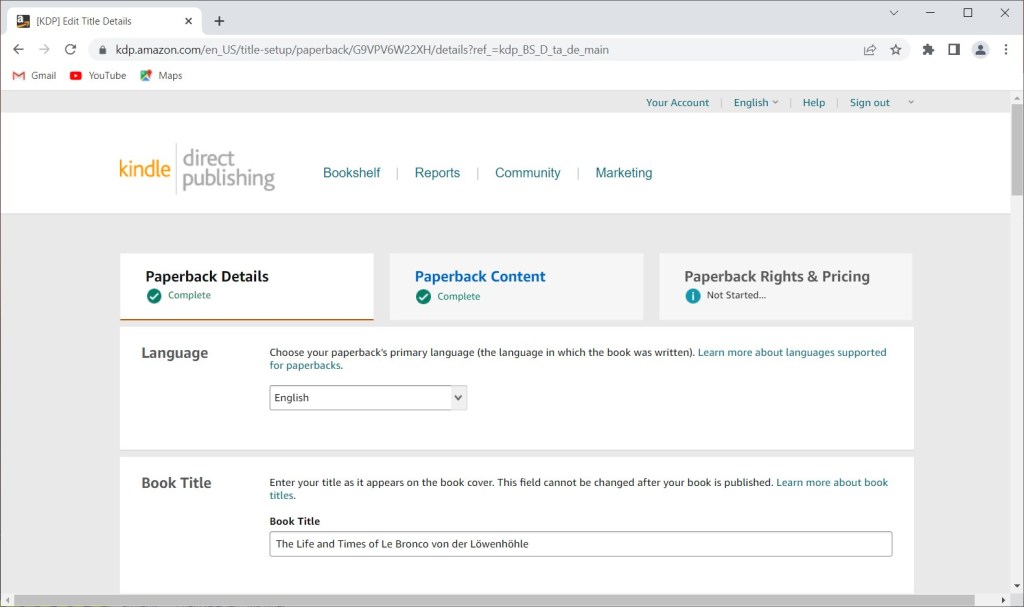Sign out of the account
1024x607 pixels.
869,102
